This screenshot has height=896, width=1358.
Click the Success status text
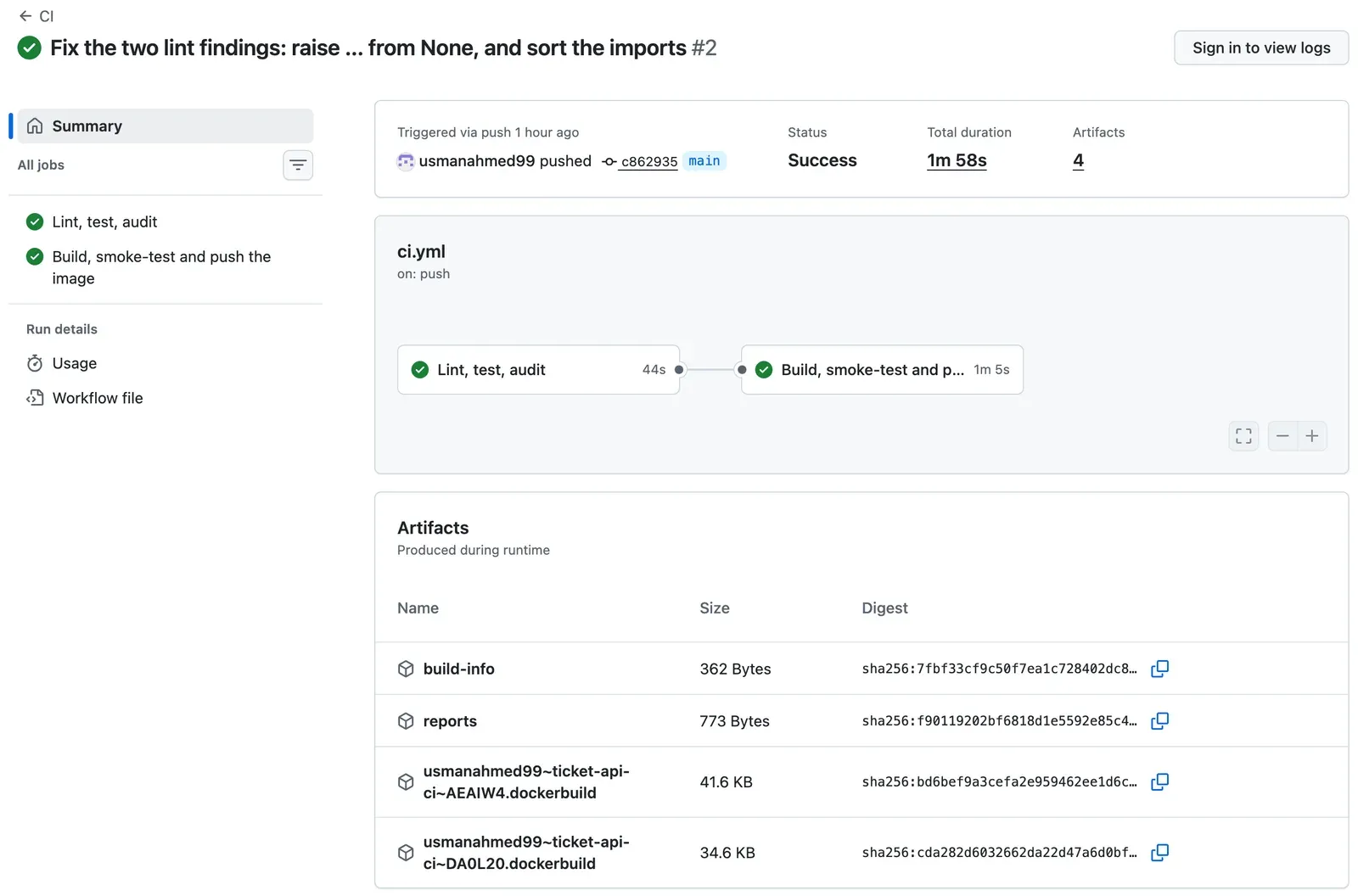822,160
